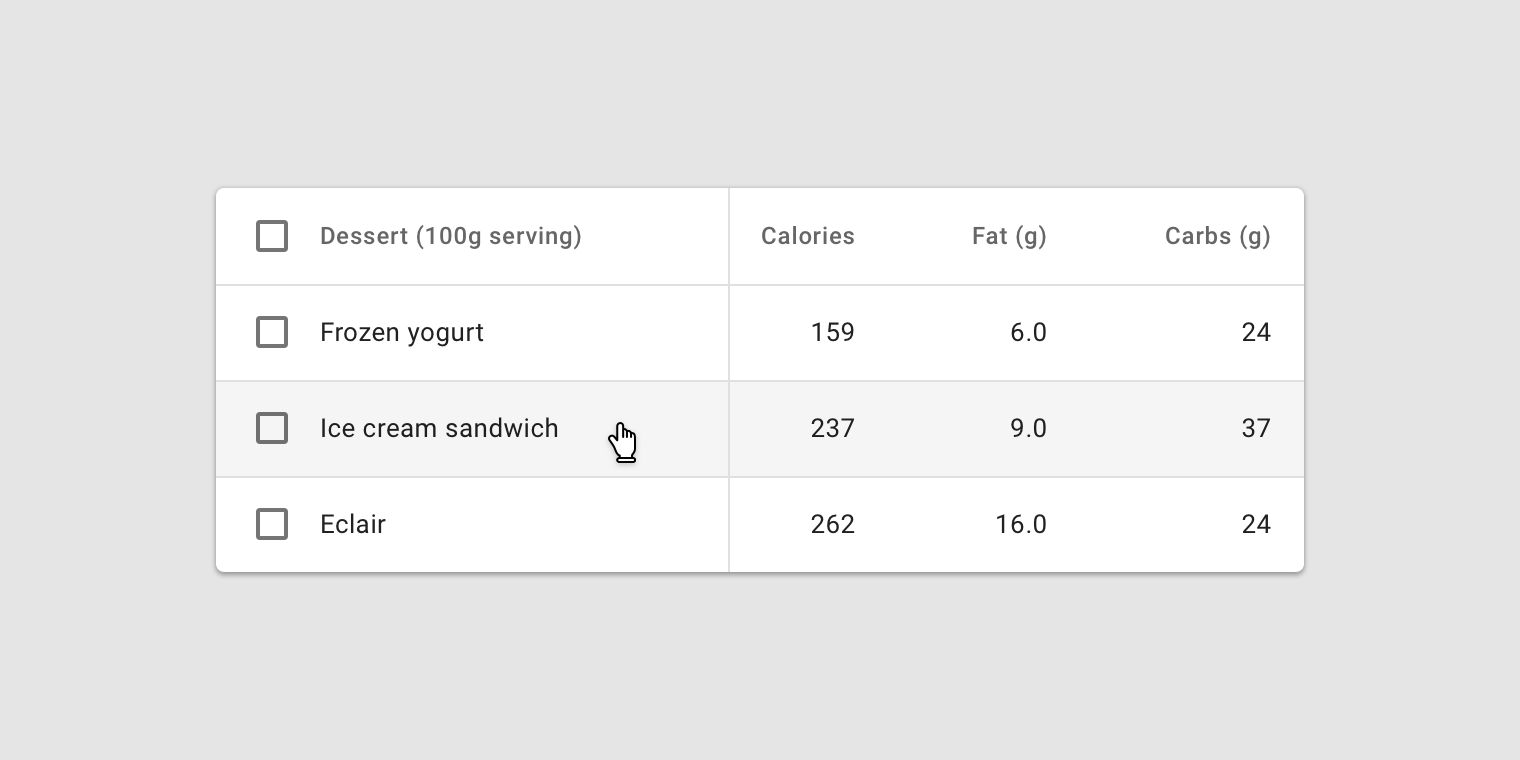1520x760 pixels.
Task: Click the 237 calories value for Ice cream sandwich
Action: (832, 428)
